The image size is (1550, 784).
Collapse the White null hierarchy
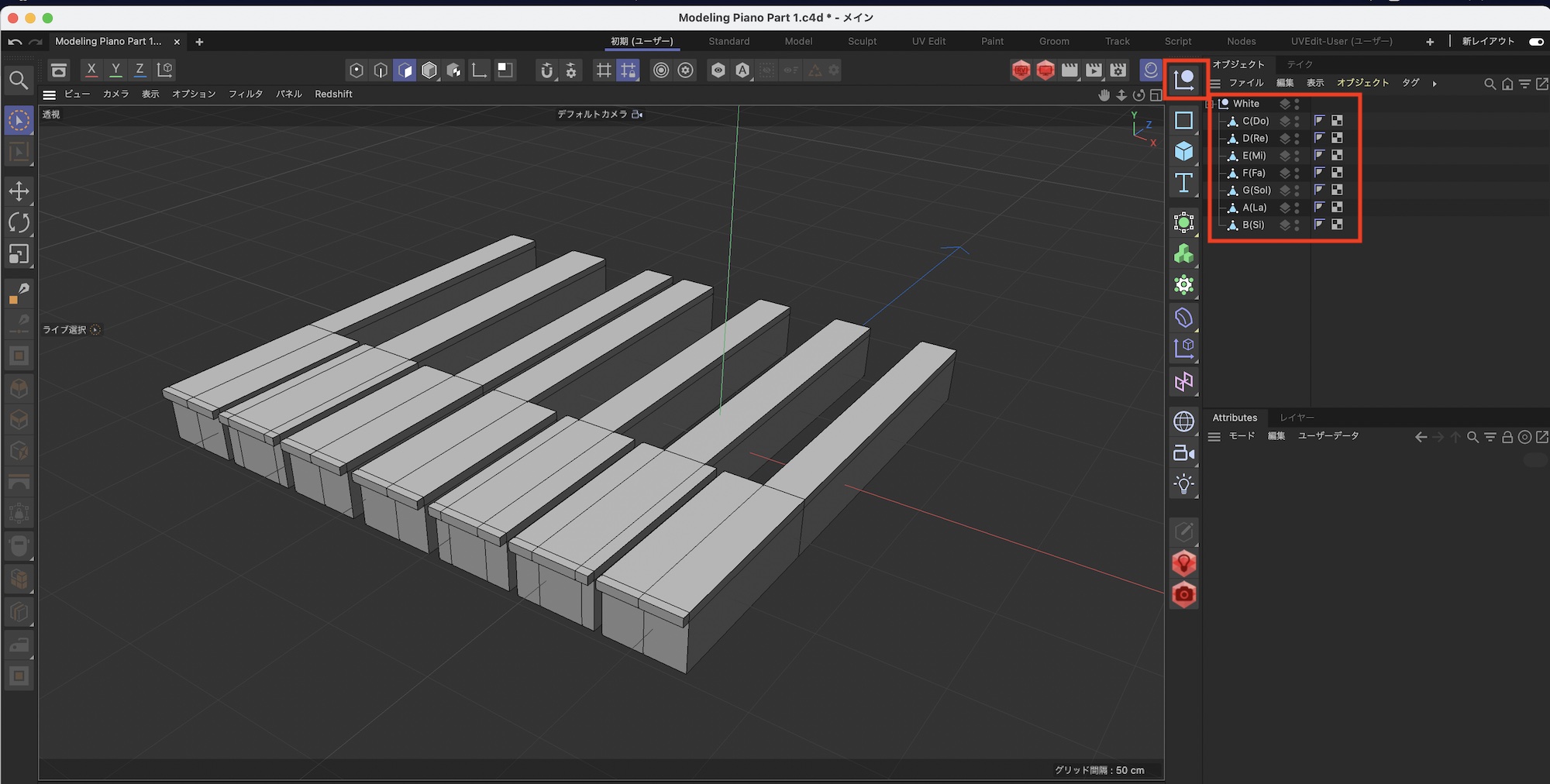[x=1210, y=104]
